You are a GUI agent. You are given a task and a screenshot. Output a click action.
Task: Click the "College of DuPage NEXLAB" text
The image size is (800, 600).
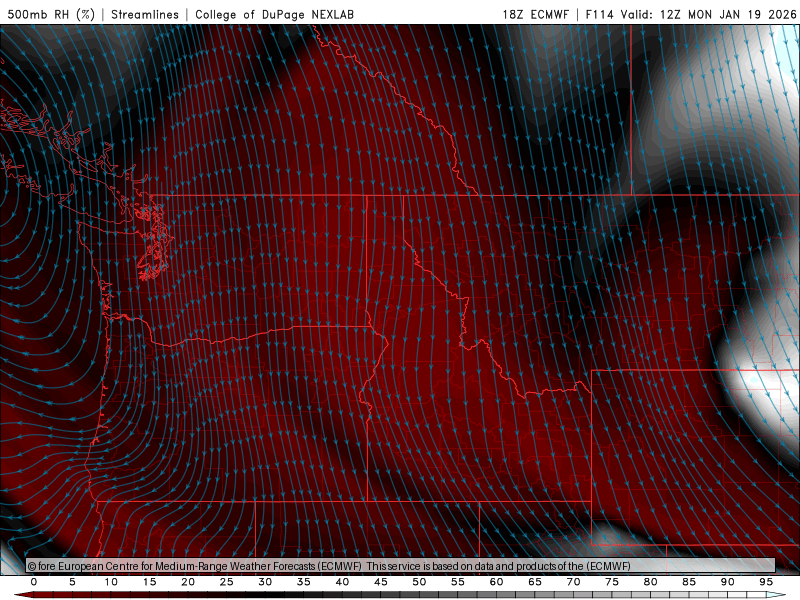(274, 14)
